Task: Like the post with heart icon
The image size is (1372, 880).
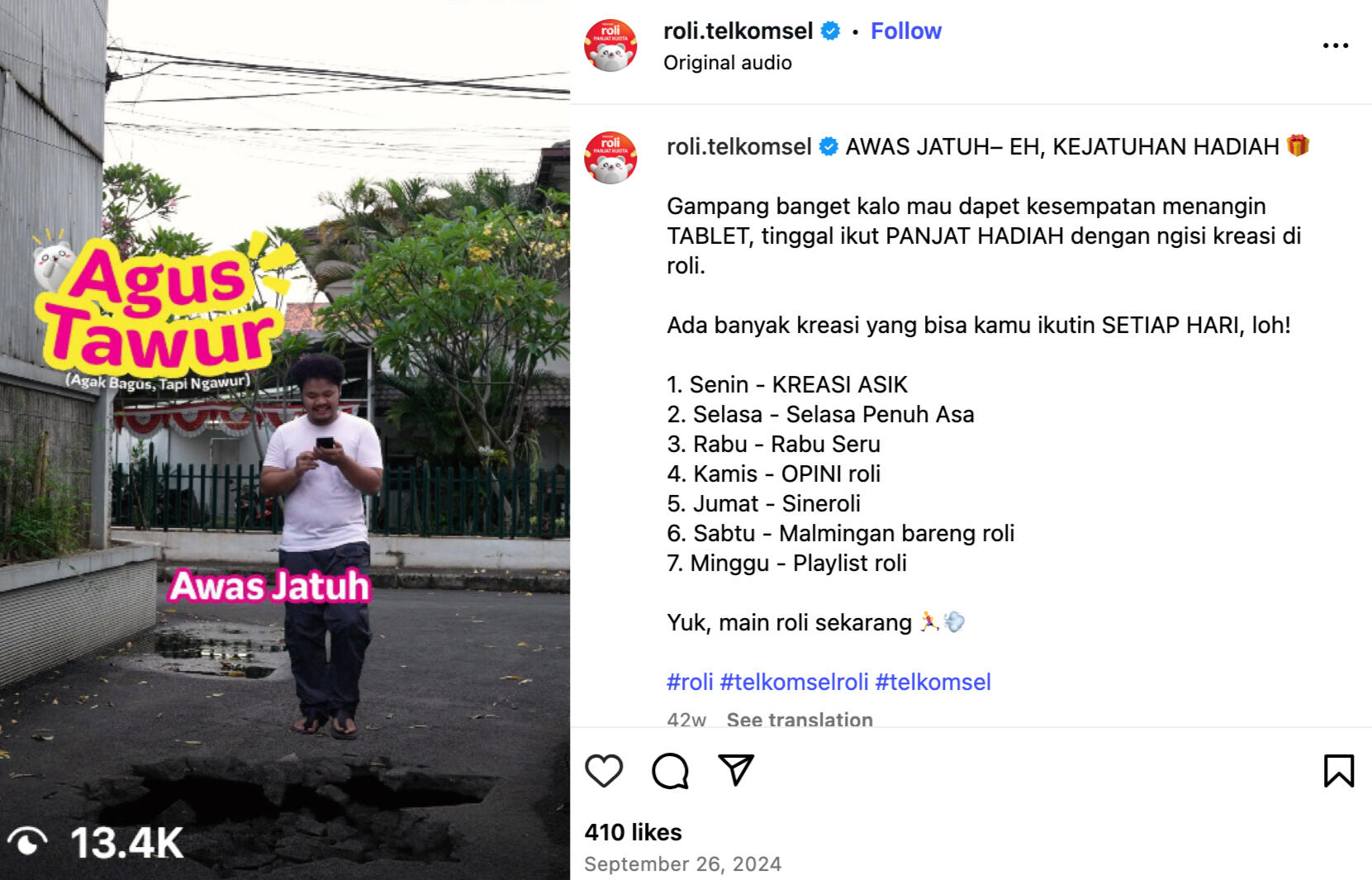Action: click(604, 771)
